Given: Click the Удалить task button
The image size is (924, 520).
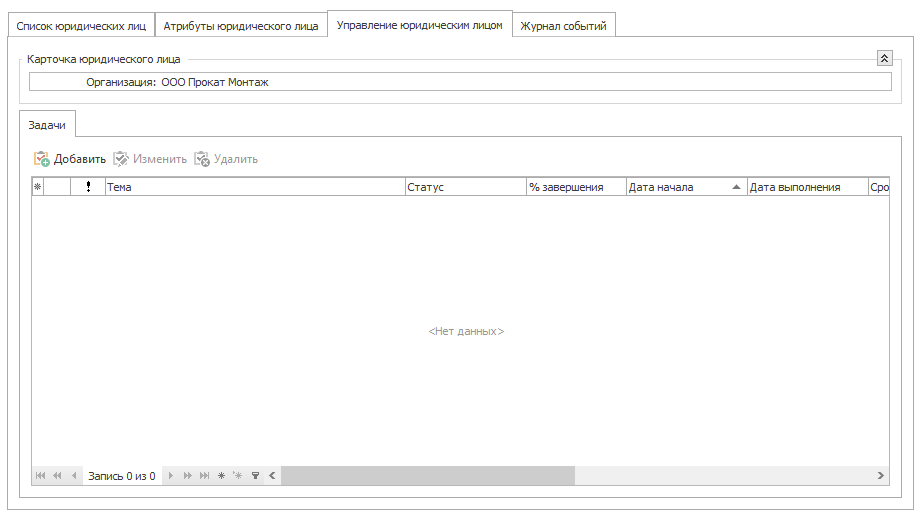Looking at the screenshot, I should (226, 159).
